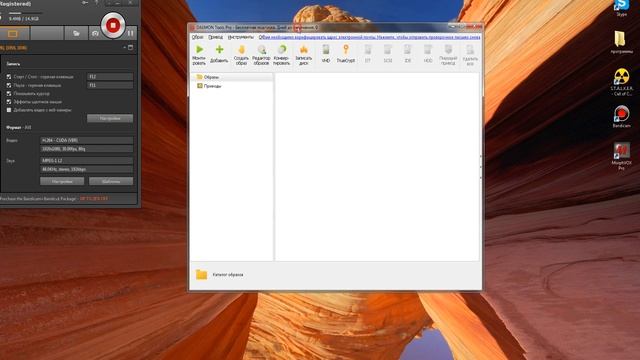Click the SCSI drive toolbar icon

tap(388, 50)
